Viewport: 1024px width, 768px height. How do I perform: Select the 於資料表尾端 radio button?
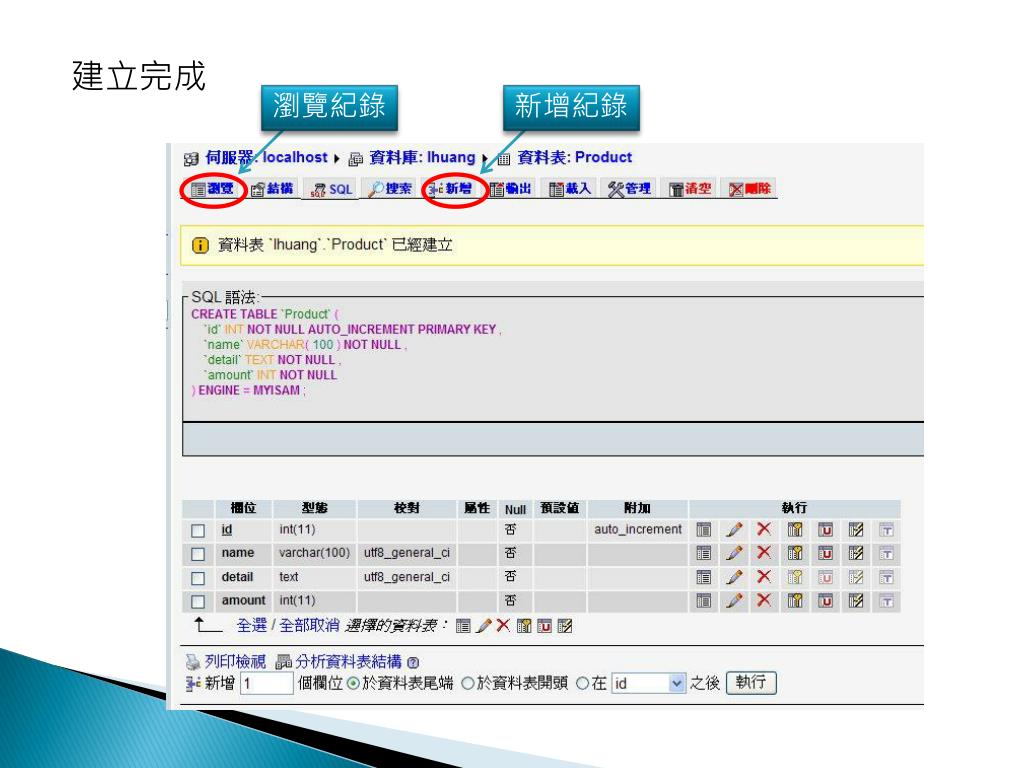coord(353,684)
